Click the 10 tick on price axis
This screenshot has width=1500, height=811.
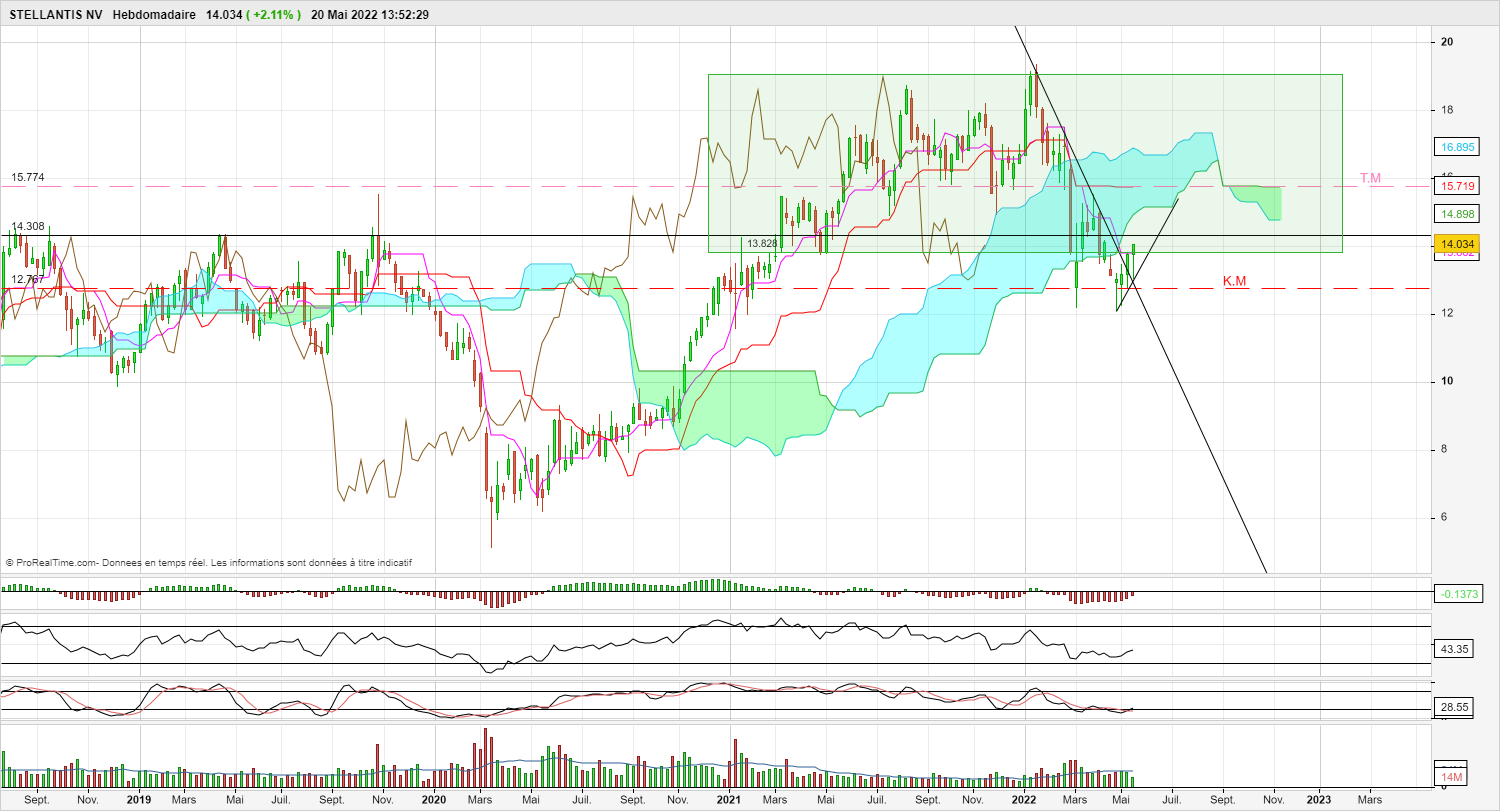(1446, 382)
